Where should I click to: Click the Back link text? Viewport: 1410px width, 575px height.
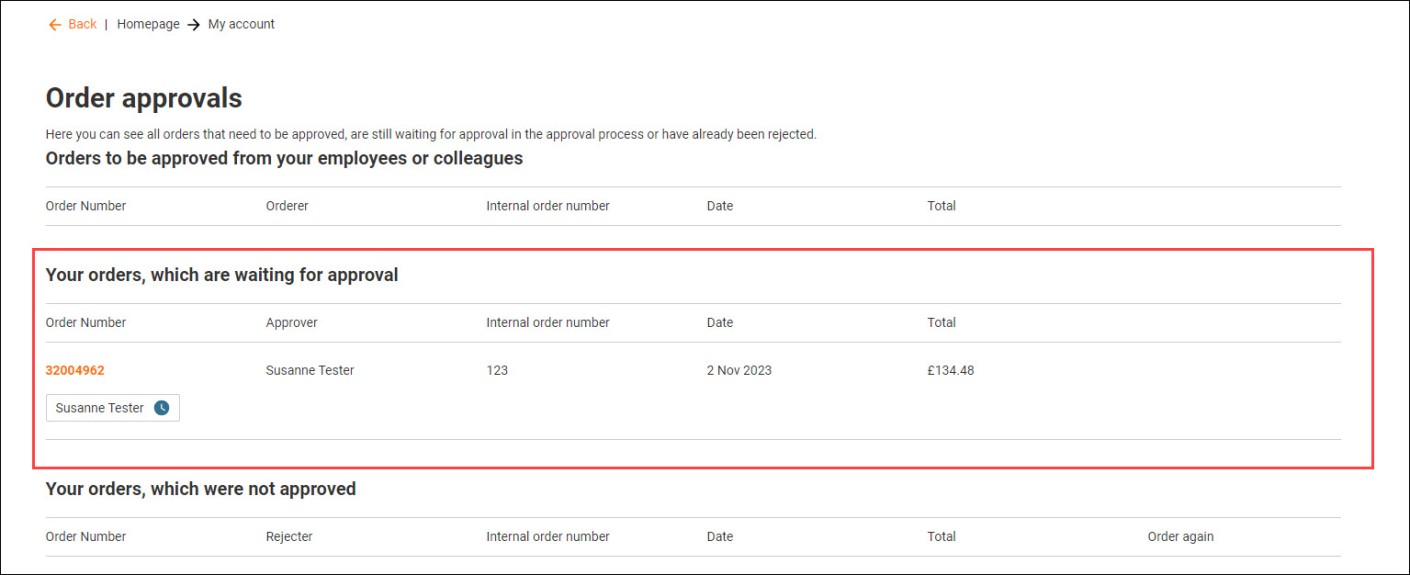[82, 24]
